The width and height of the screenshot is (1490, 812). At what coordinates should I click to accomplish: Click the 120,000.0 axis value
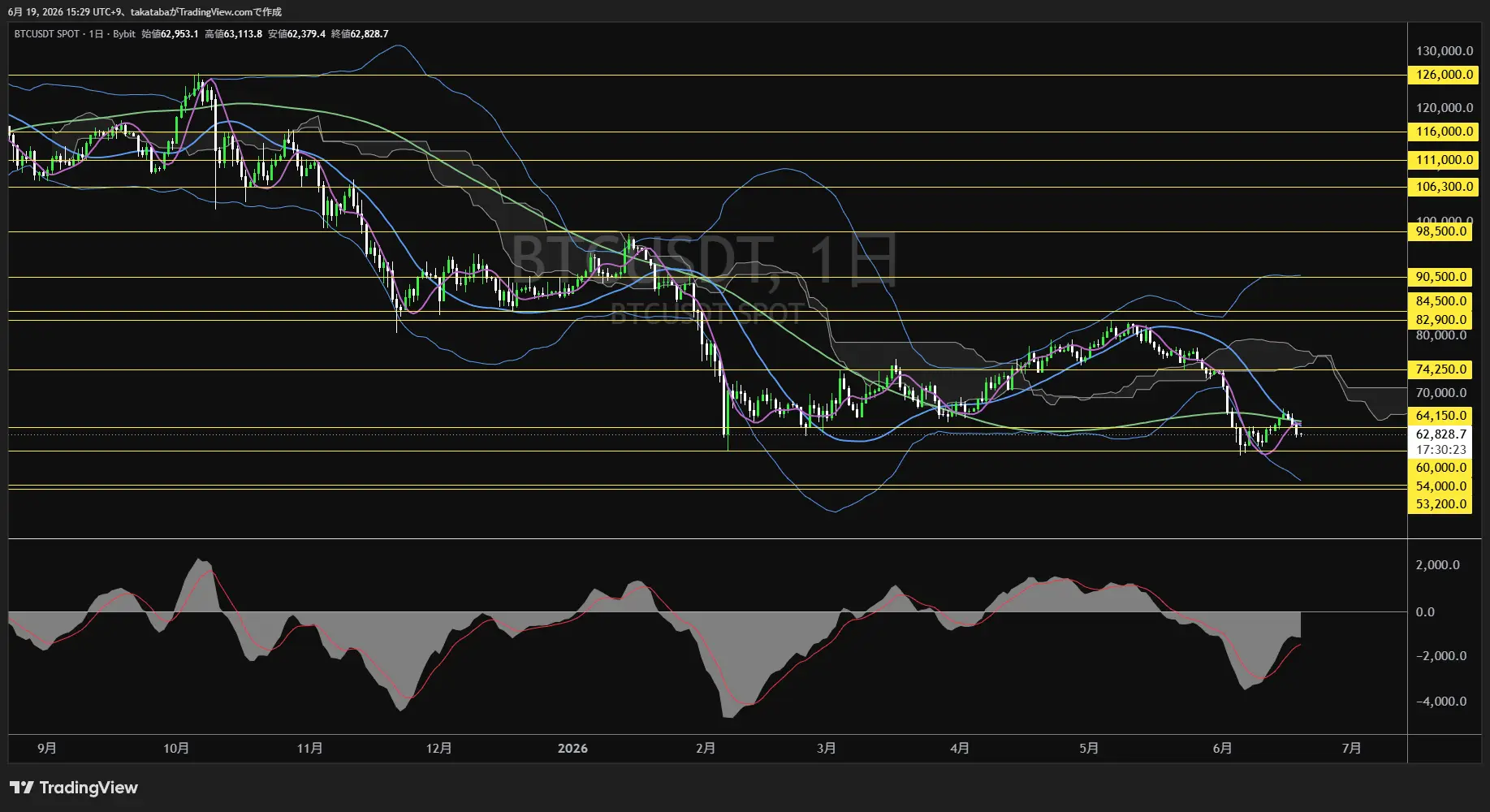coord(1445,108)
